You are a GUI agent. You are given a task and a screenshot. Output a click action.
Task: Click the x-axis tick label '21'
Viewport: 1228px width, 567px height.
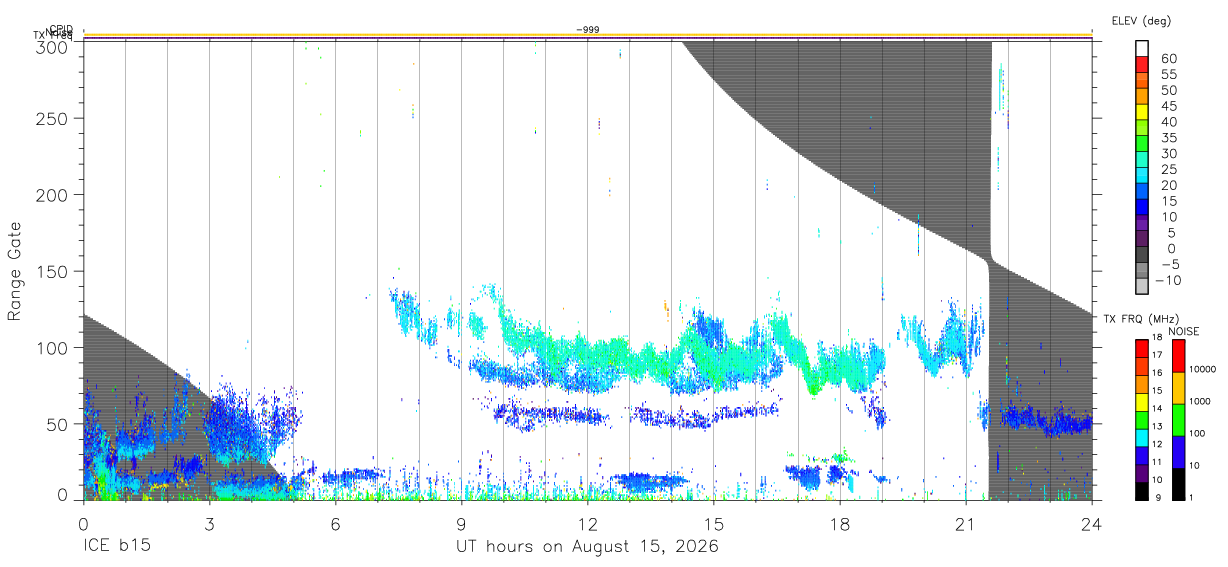[966, 524]
